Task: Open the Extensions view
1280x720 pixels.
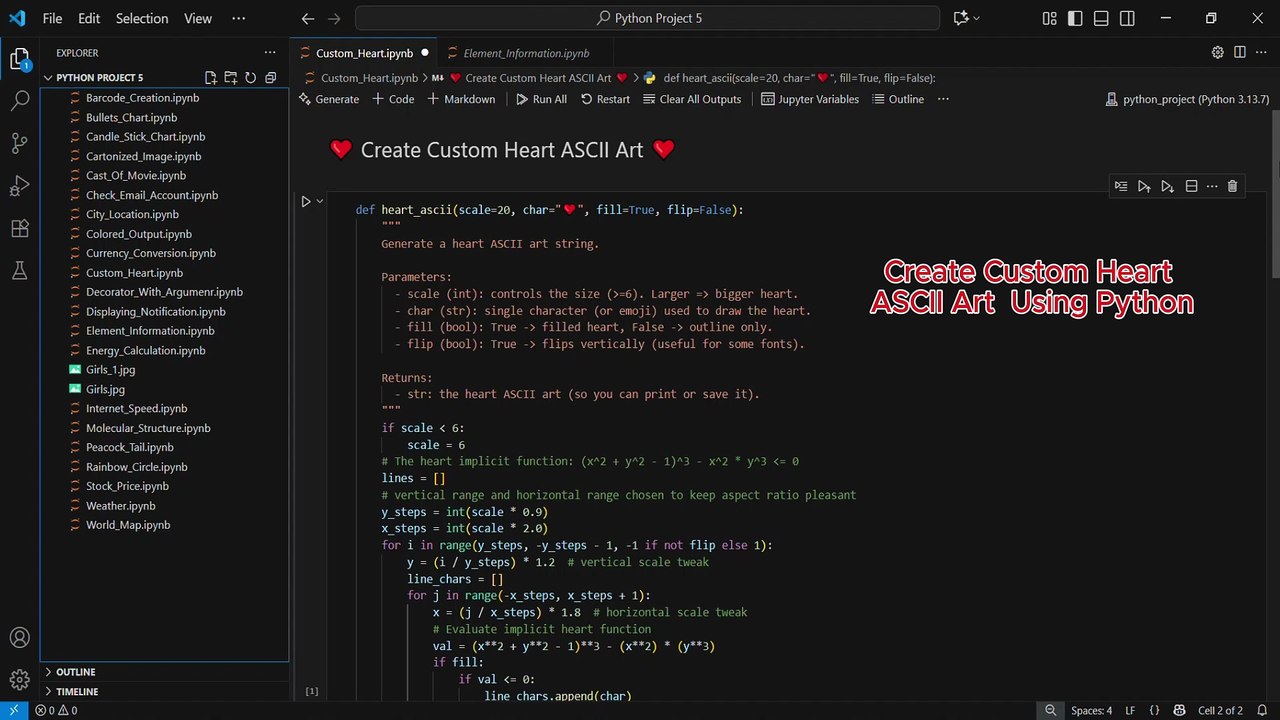Action: (19, 228)
